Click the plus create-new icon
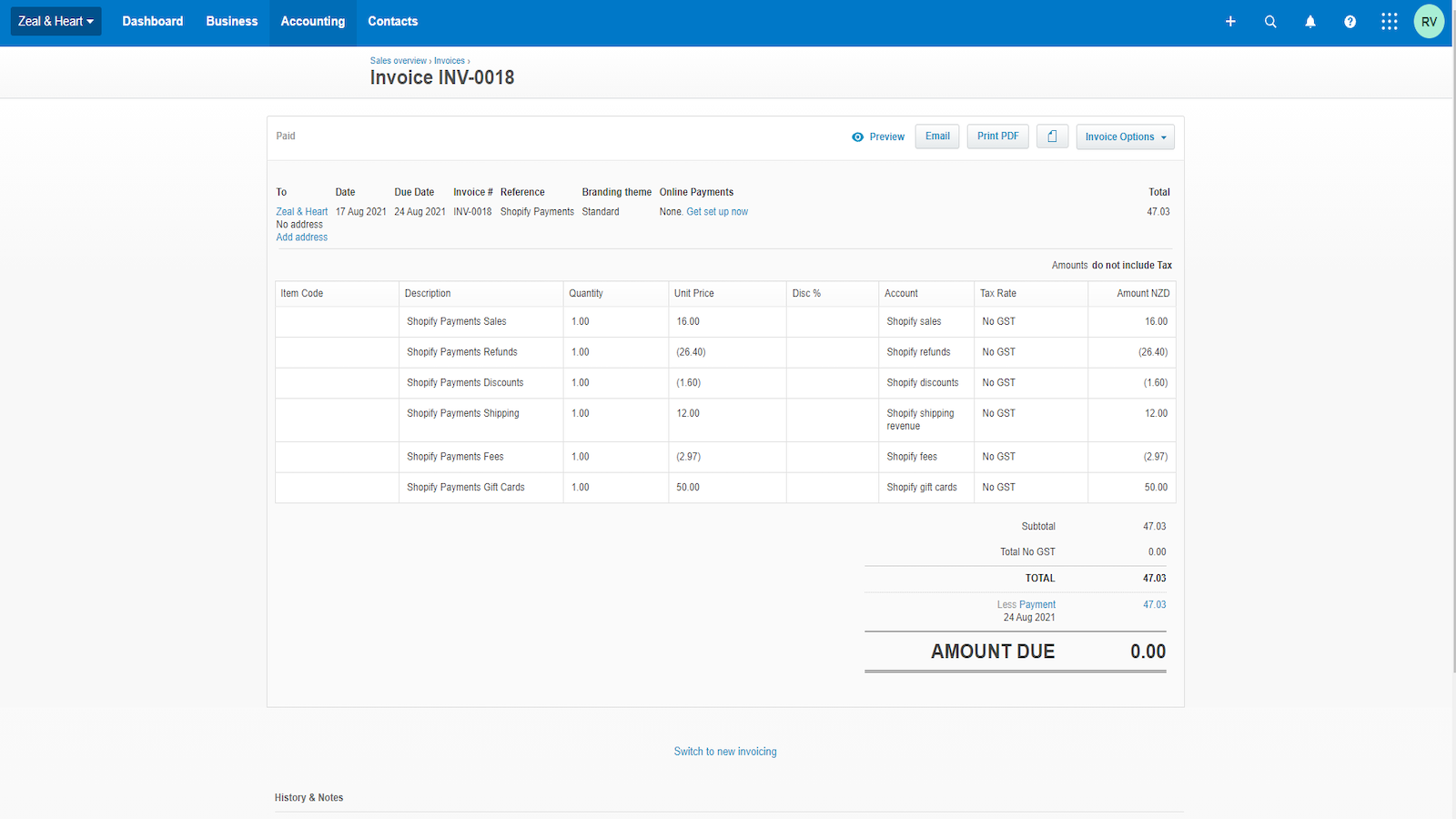This screenshot has width=1456, height=819. click(1230, 21)
